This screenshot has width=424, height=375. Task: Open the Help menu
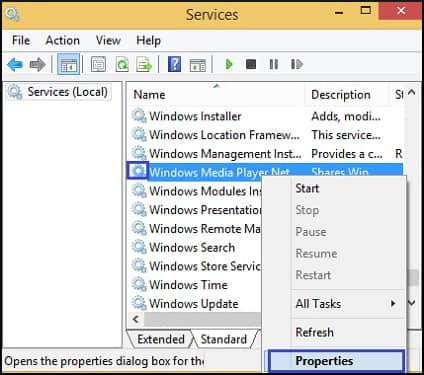coord(148,40)
